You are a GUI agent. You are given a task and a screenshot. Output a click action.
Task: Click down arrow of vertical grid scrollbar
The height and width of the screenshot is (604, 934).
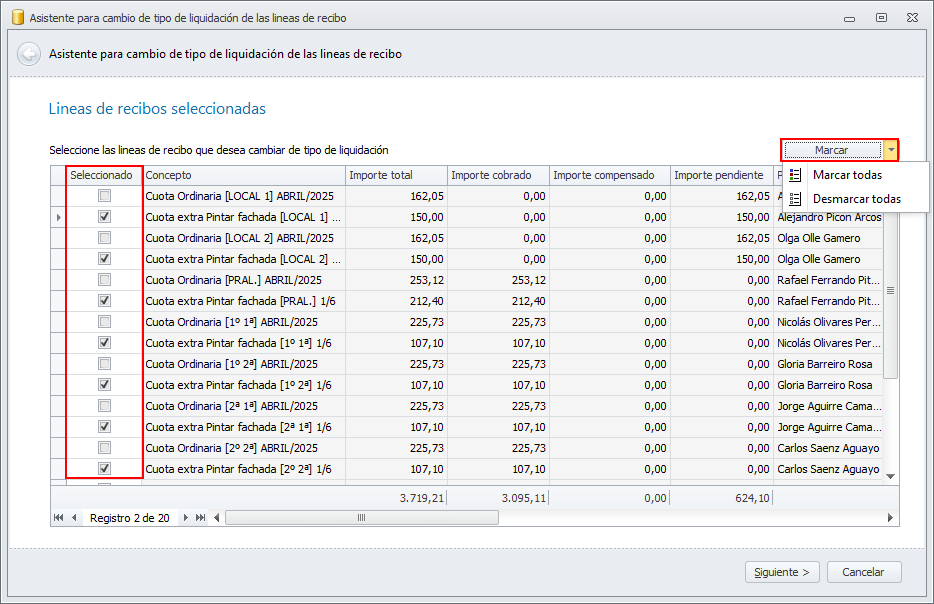(891, 476)
